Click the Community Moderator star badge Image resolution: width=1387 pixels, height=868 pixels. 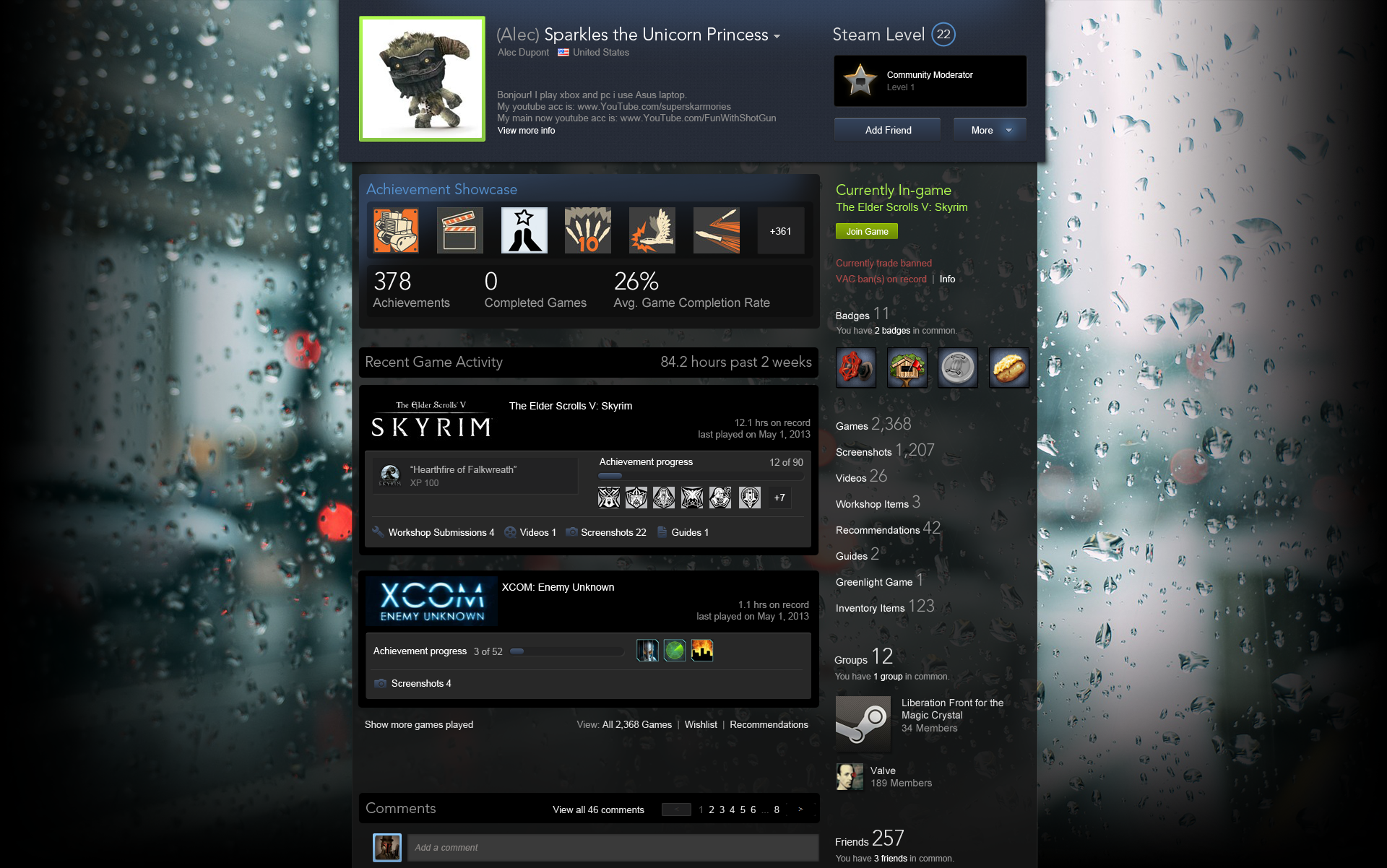pyautogui.click(x=860, y=80)
